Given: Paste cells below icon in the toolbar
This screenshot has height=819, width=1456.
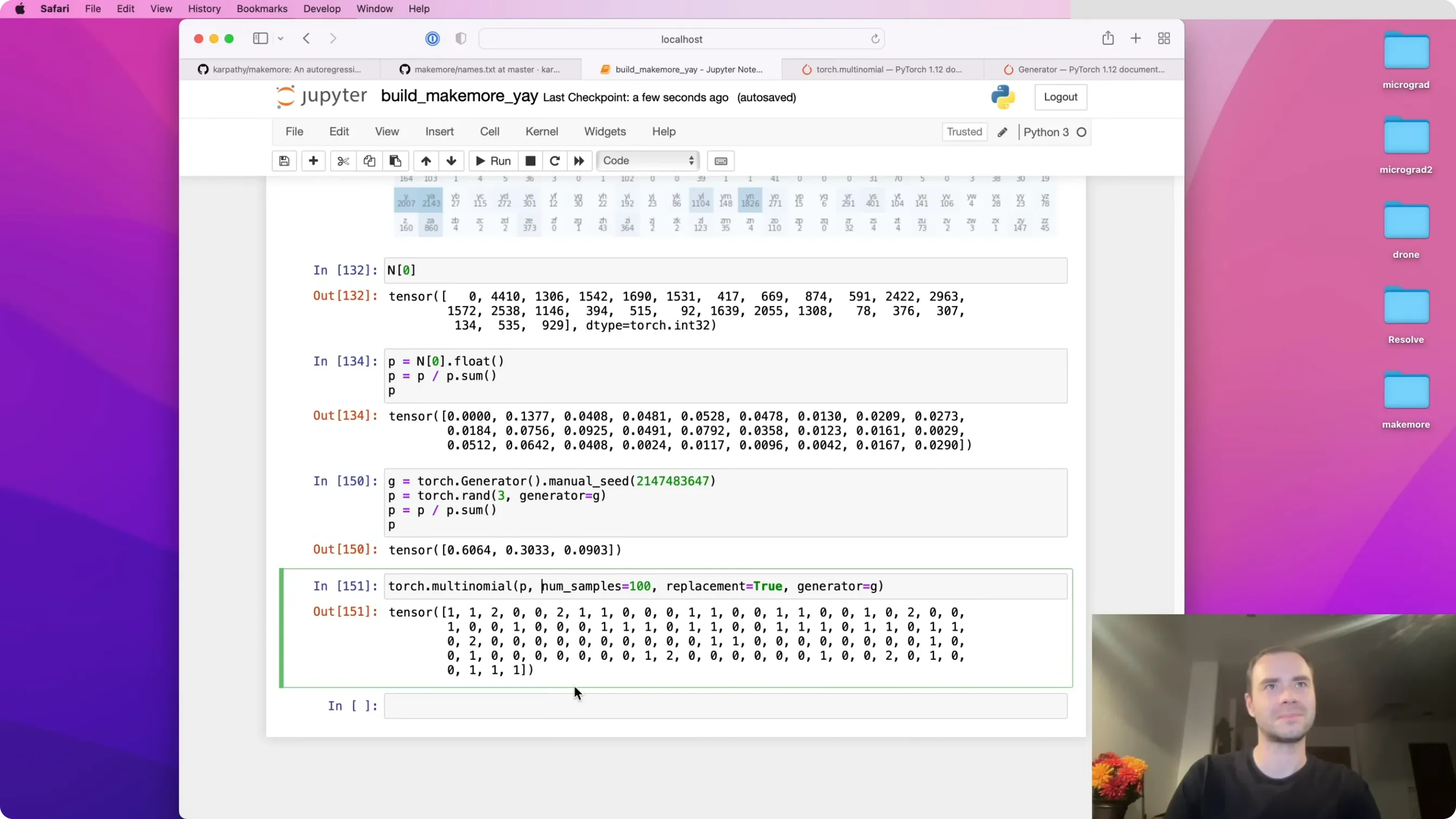Looking at the screenshot, I should pos(395,161).
